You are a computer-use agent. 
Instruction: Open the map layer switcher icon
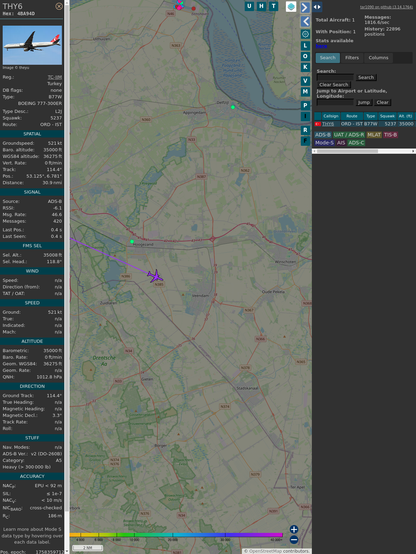pos(291,7)
